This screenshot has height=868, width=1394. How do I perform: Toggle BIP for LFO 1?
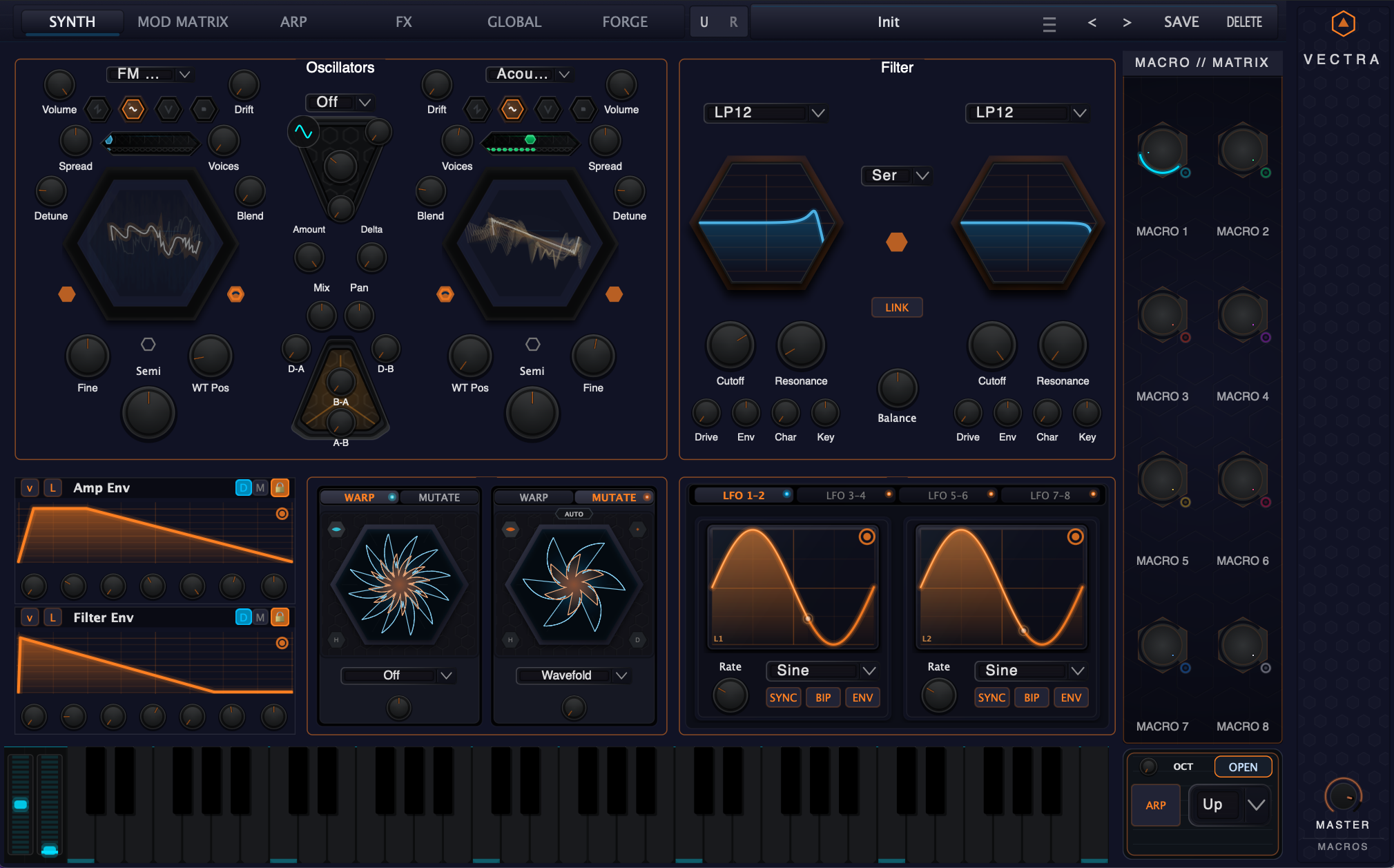pyautogui.click(x=823, y=697)
